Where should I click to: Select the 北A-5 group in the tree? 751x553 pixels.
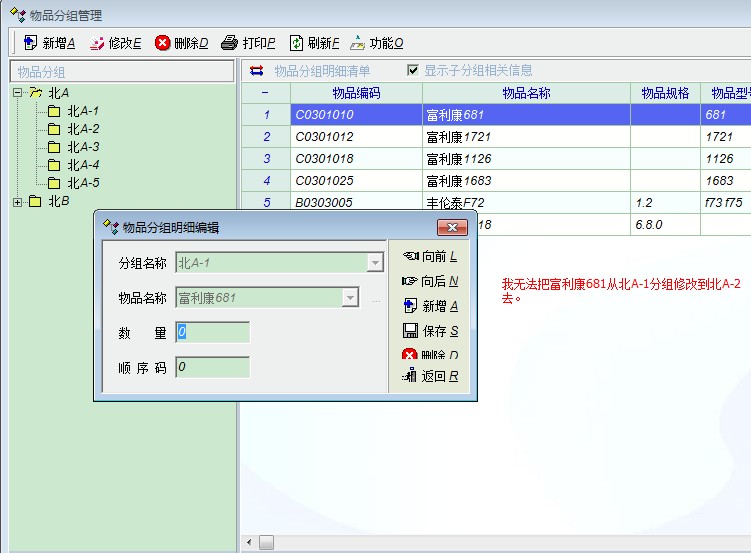point(82,183)
